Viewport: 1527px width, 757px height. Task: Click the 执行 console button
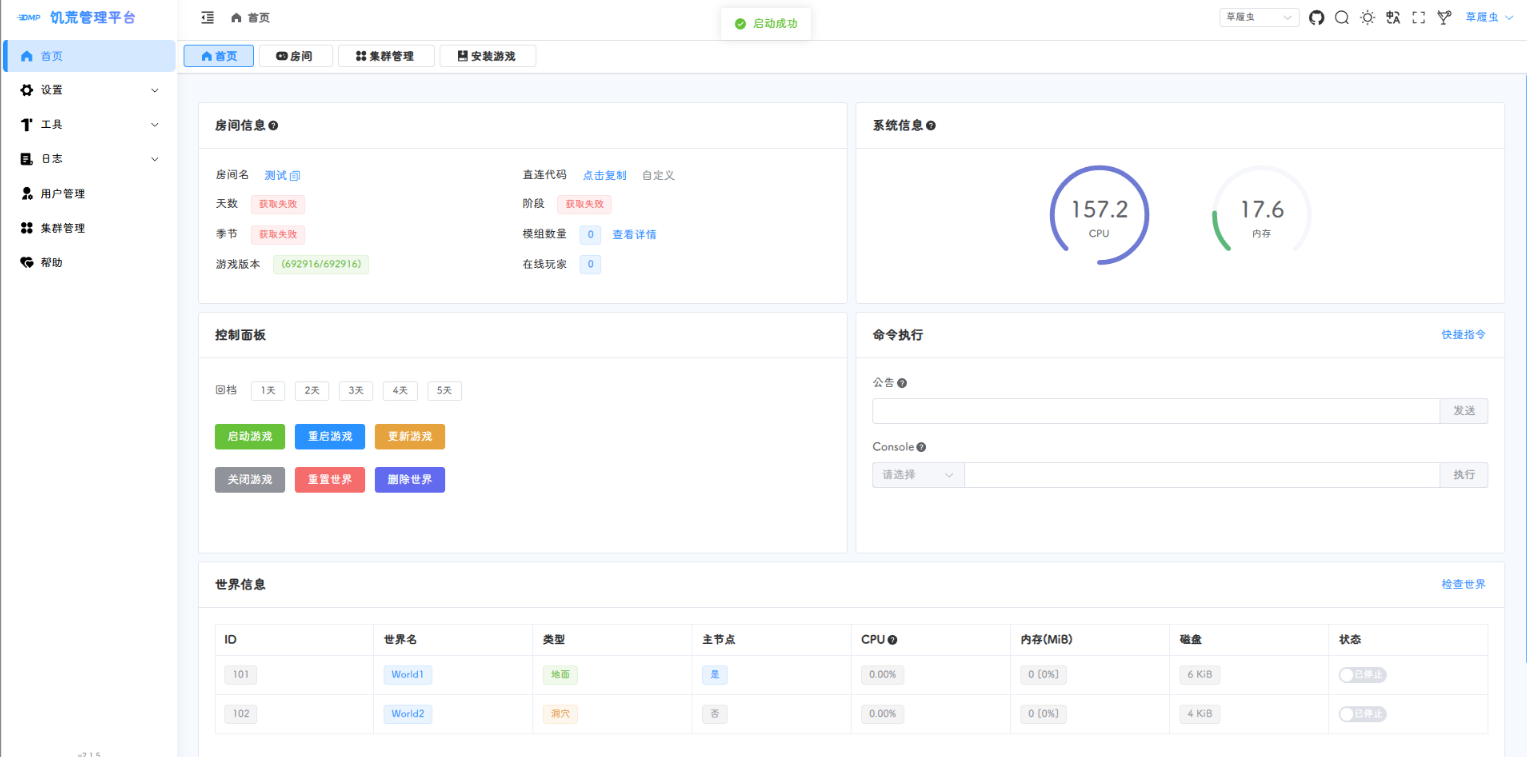(x=1464, y=475)
